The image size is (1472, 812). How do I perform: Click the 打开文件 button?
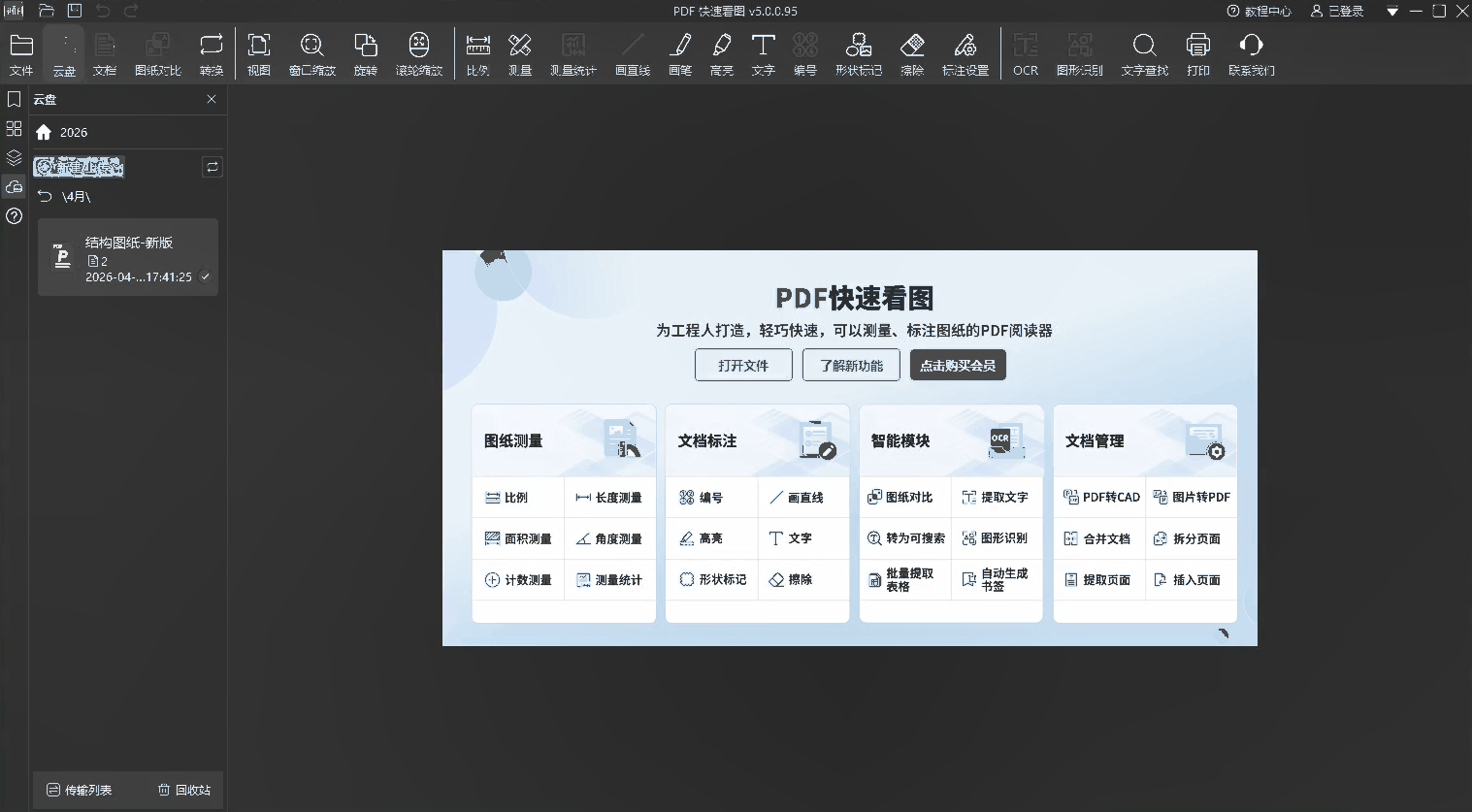(743, 366)
